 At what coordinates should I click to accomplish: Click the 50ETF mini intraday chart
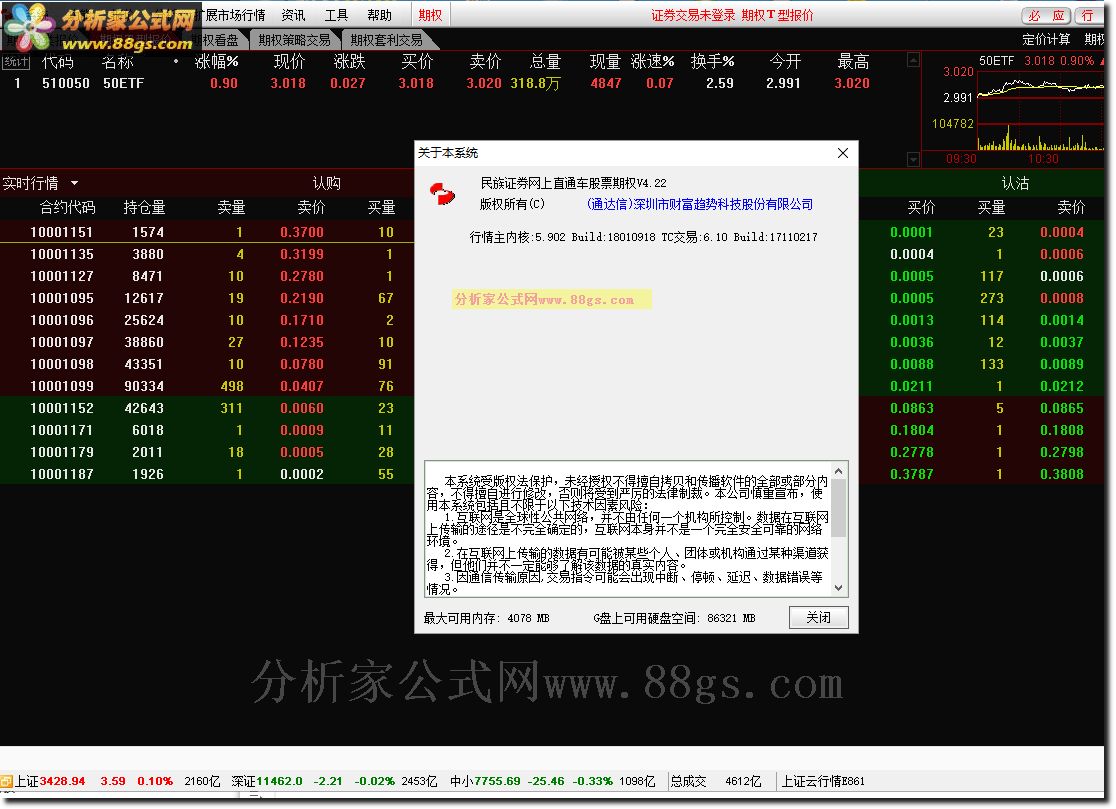tap(1040, 110)
